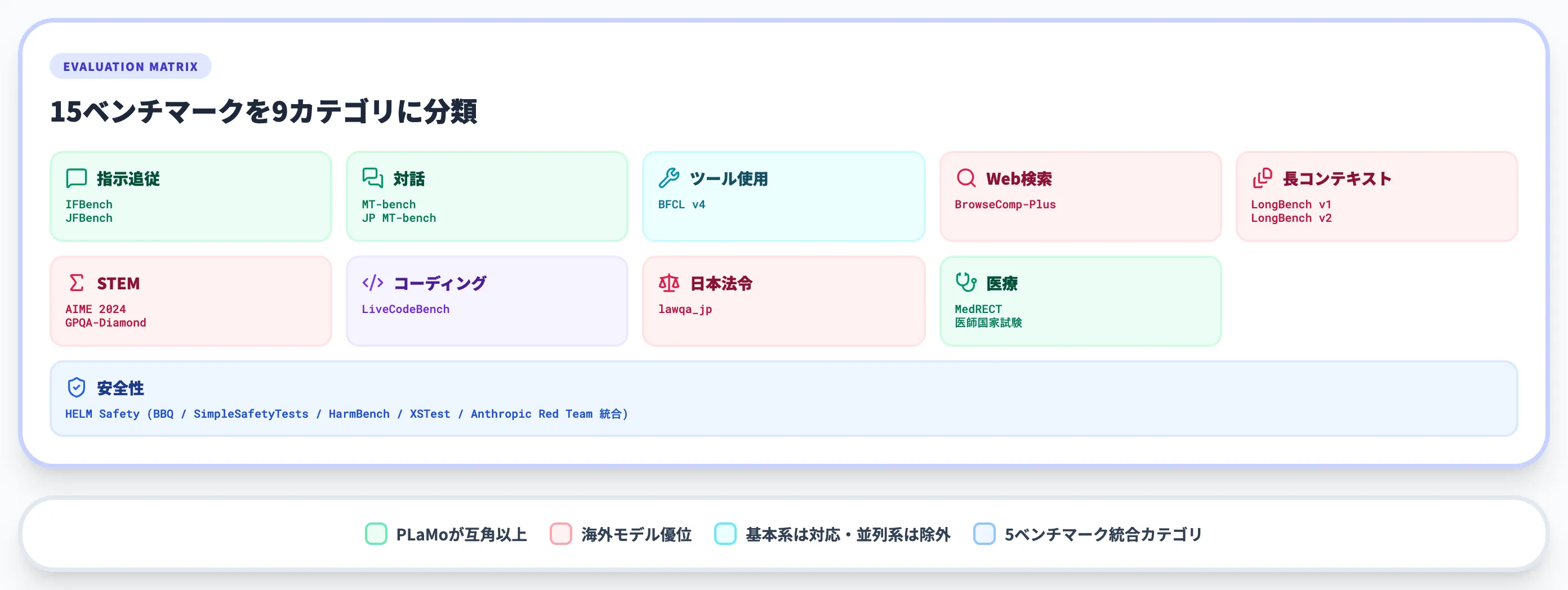Select the 長コンテキスト card title
Viewport: 1568px width, 590px height.
coord(1337,179)
